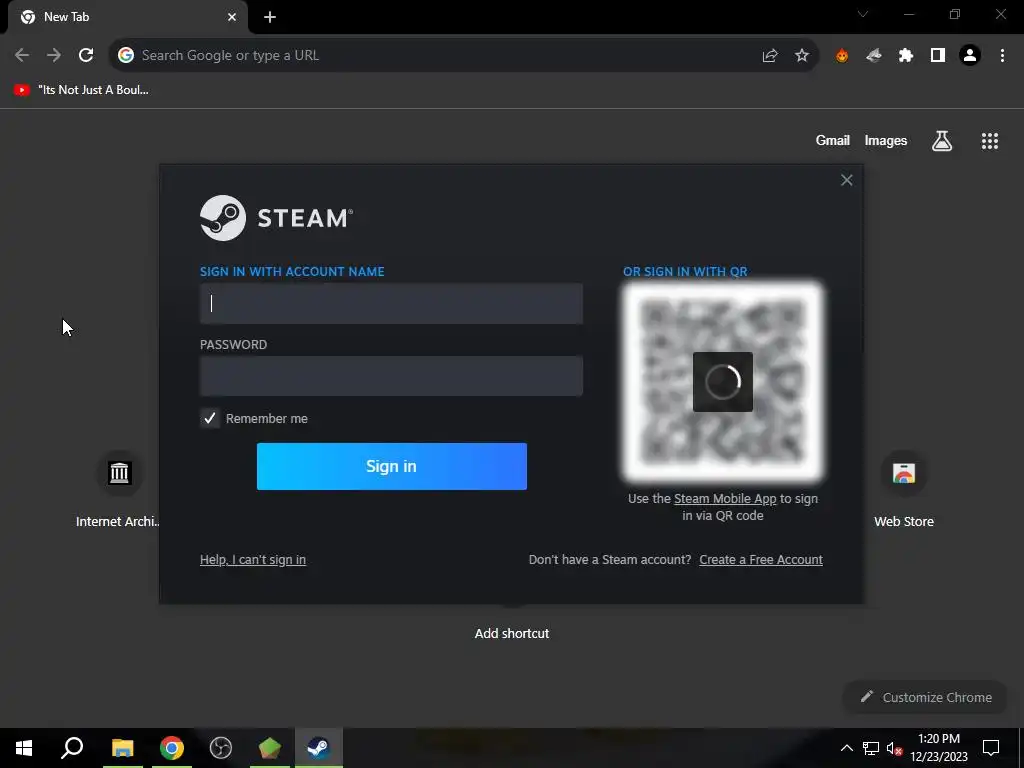The height and width of the screenshot is (768, 1024).
Task: Open the Help, I can't sign in link
Action: (x=253, y=560)
